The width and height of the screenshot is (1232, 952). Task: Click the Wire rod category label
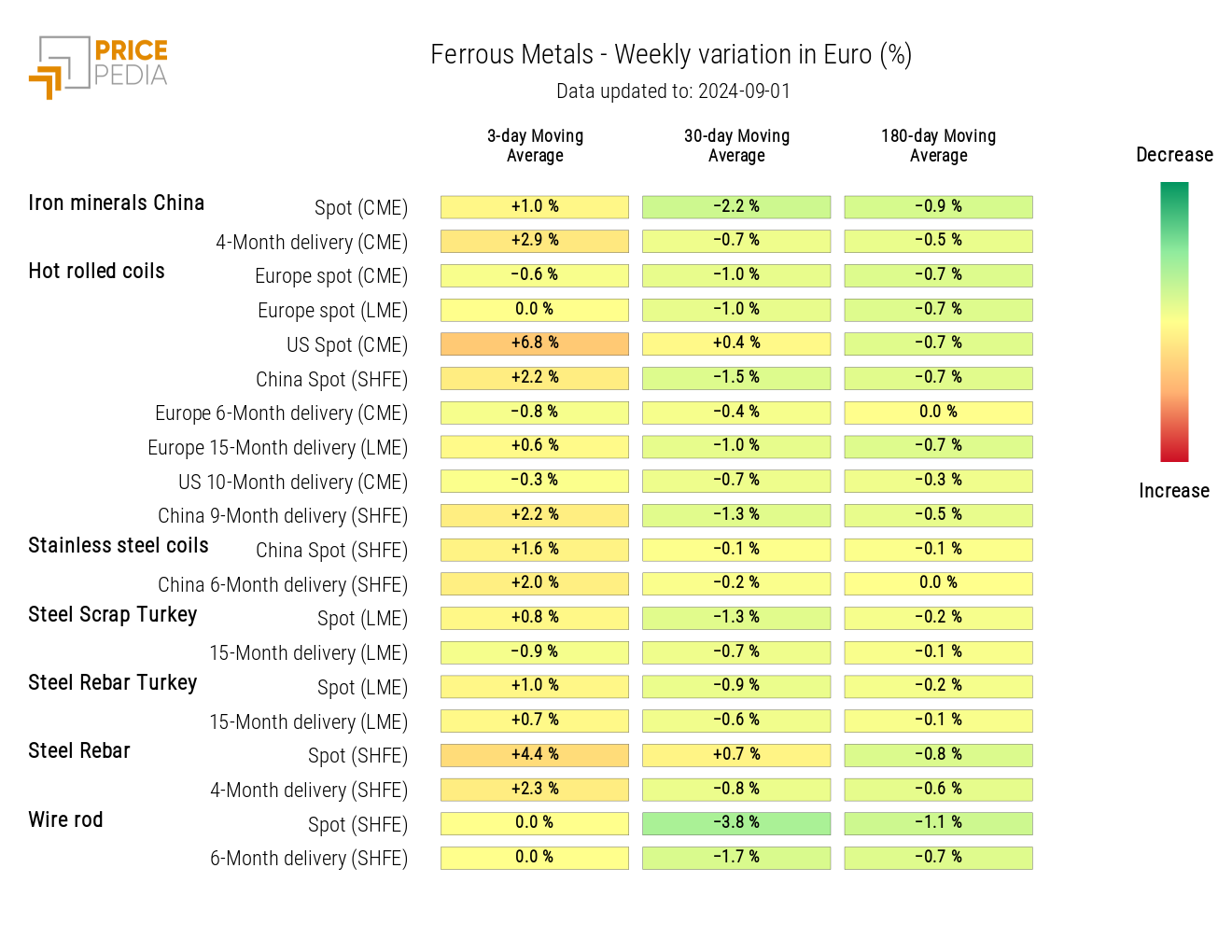(x=65, y=820)
